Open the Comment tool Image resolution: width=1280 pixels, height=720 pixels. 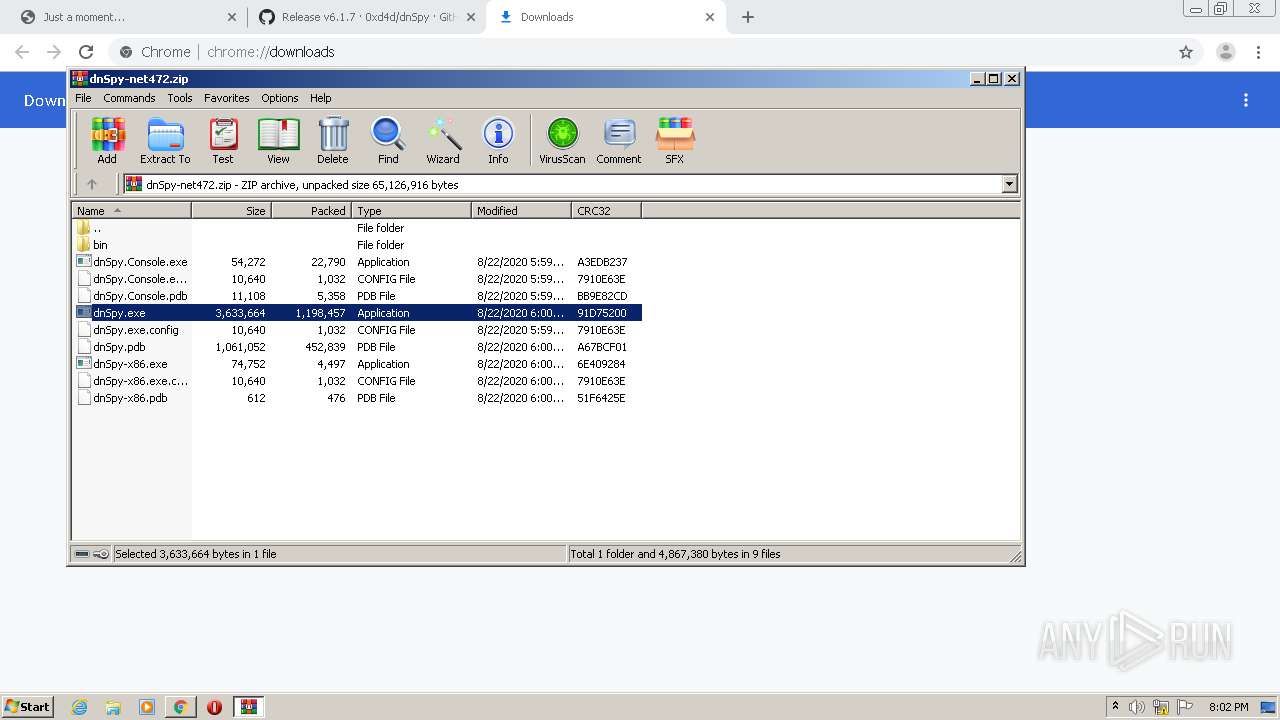(619, 140)
